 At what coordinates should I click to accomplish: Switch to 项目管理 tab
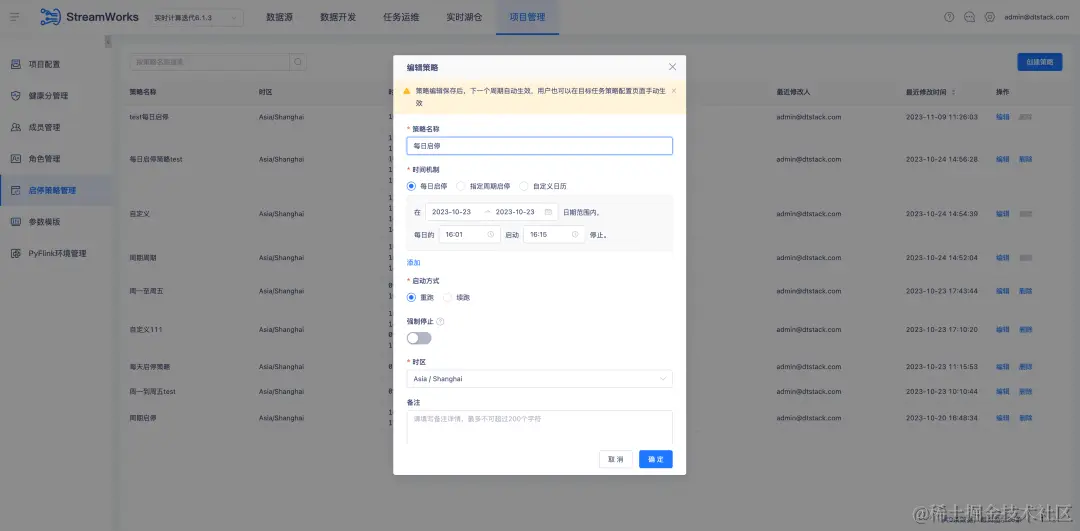(528, 17)
